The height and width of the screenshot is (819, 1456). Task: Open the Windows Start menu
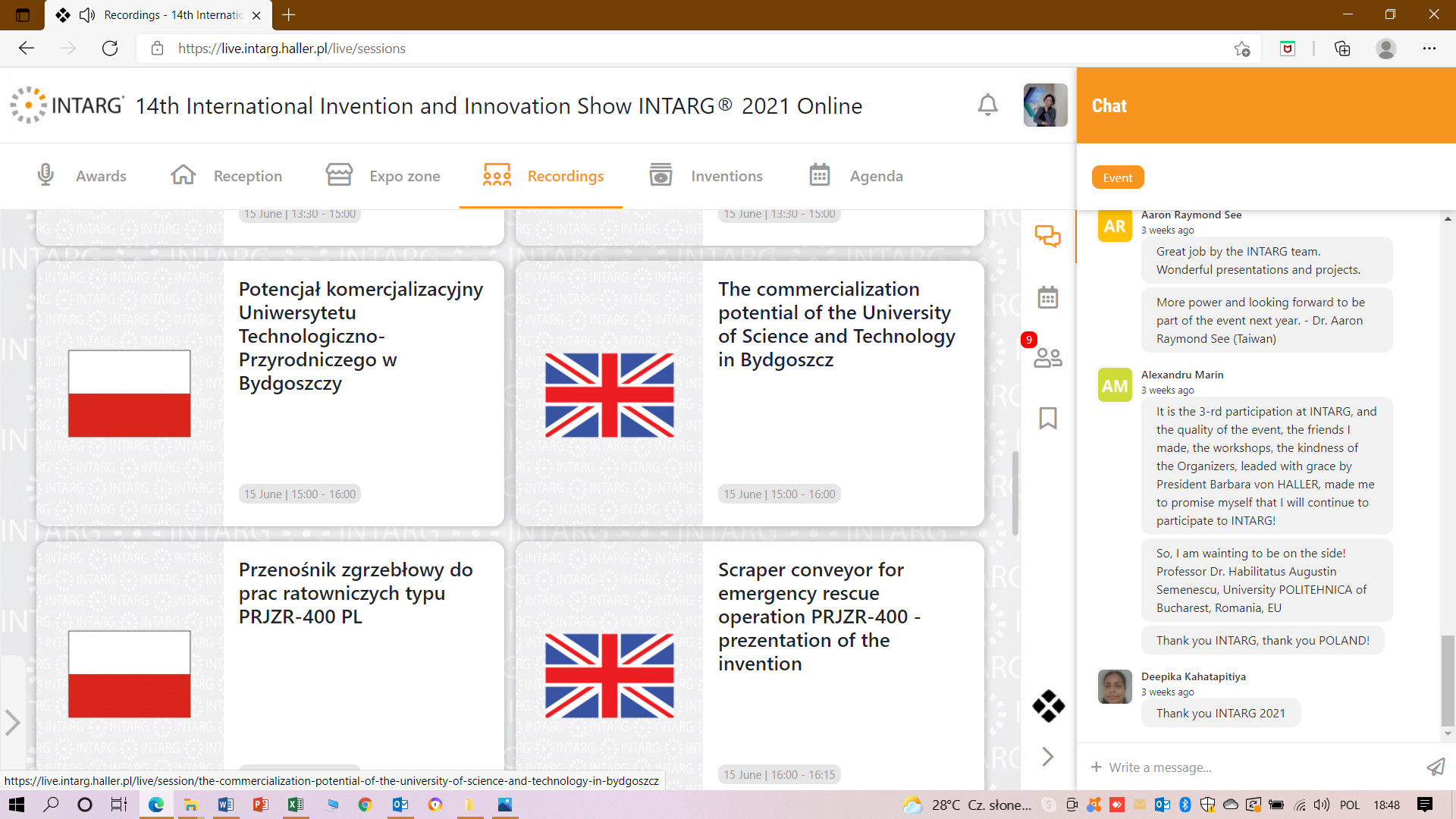pyautogui.click(x=16, y=805)
